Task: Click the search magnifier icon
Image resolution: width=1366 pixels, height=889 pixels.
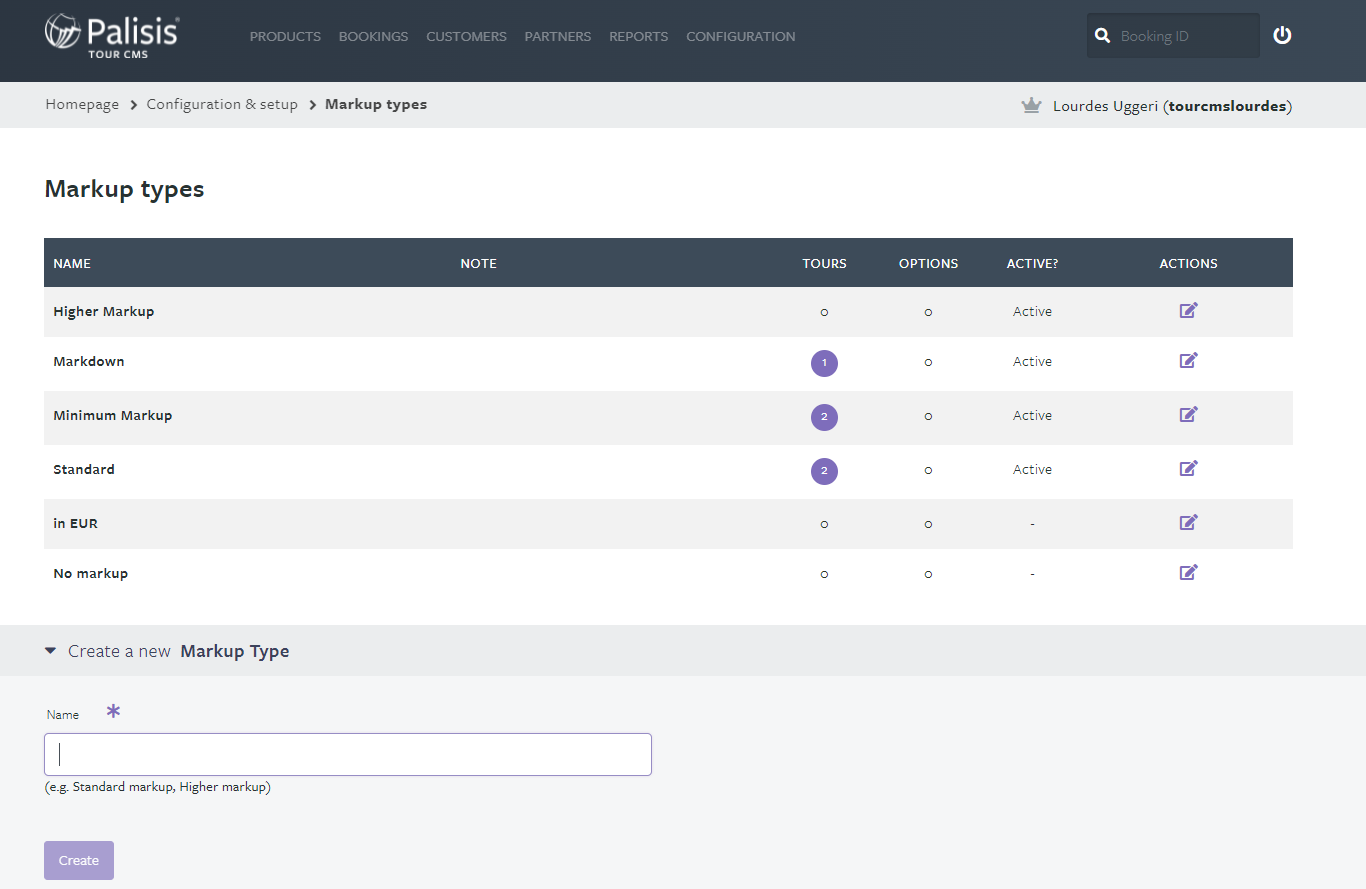Action: pos(1102,35)
